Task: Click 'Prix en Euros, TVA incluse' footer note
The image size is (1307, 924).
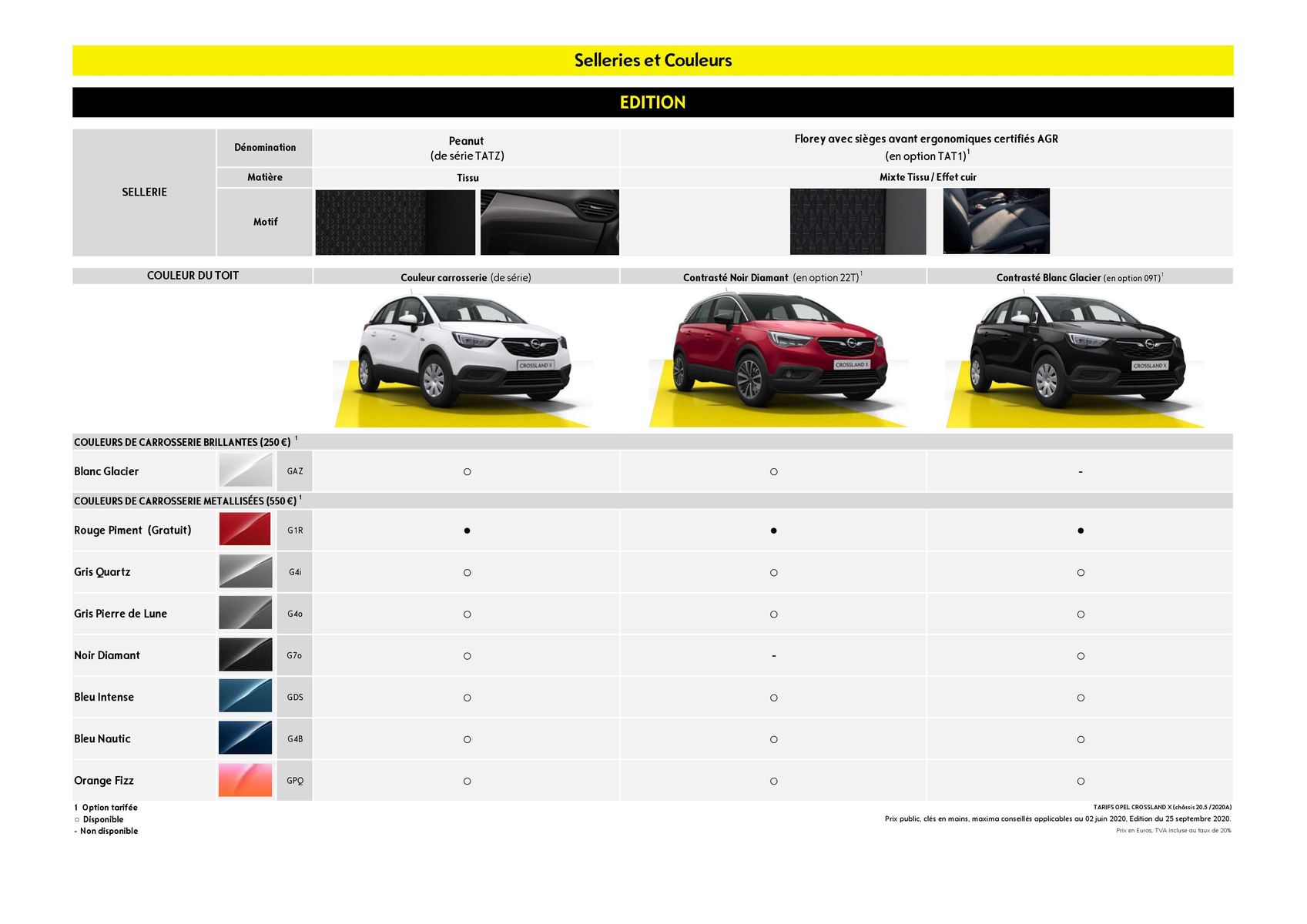Action: click(x=1173, y=830)
